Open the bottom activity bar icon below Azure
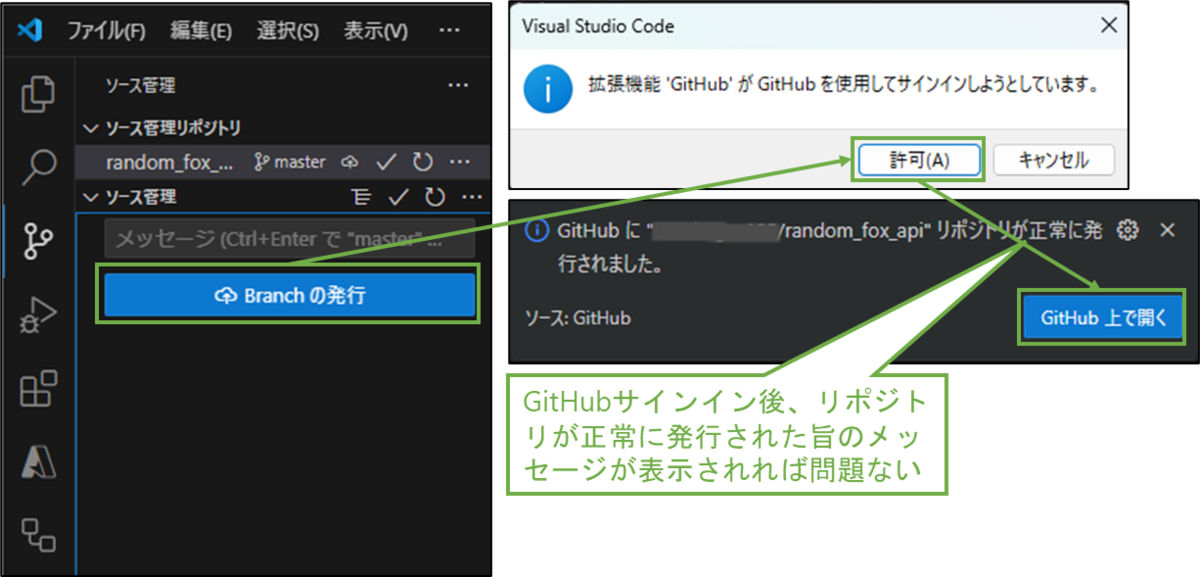 pyautogui.click(x=39, y=535)
